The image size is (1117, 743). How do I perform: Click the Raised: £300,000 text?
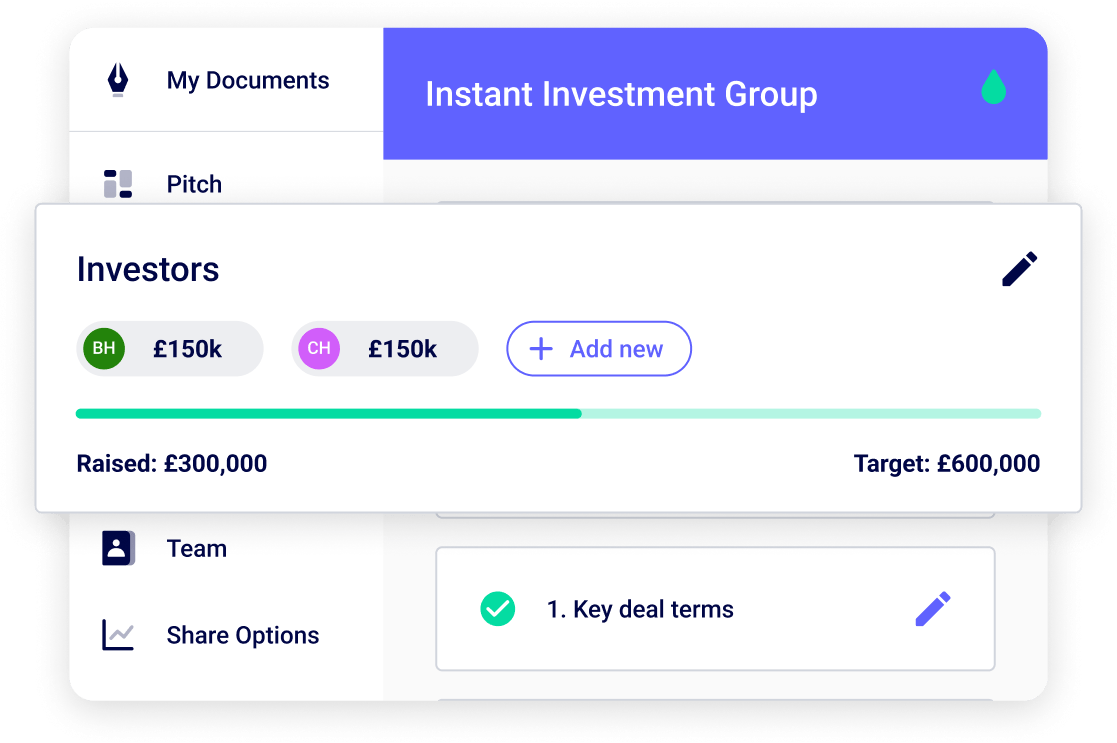(x=172, y=464)
